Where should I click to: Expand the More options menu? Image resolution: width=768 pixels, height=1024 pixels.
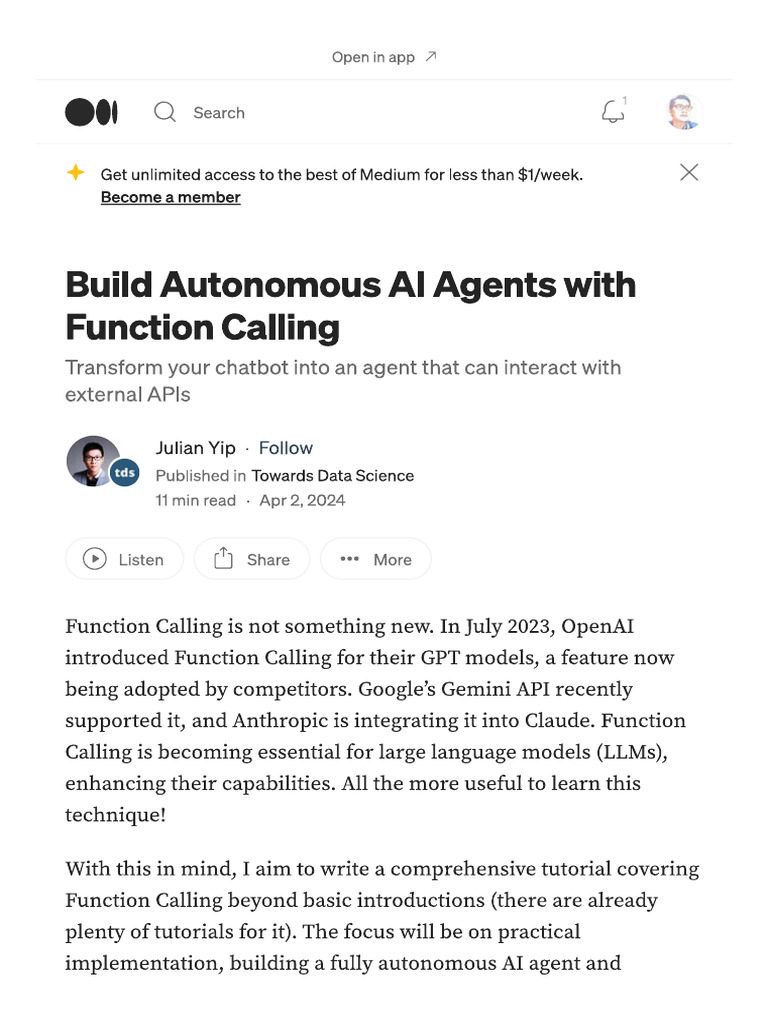coord(376,560)
